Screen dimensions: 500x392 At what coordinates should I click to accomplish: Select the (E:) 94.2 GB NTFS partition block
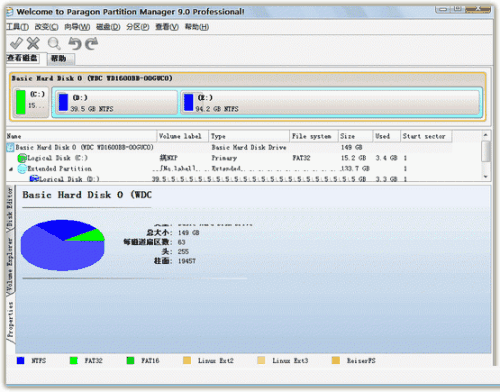point(331,103)
